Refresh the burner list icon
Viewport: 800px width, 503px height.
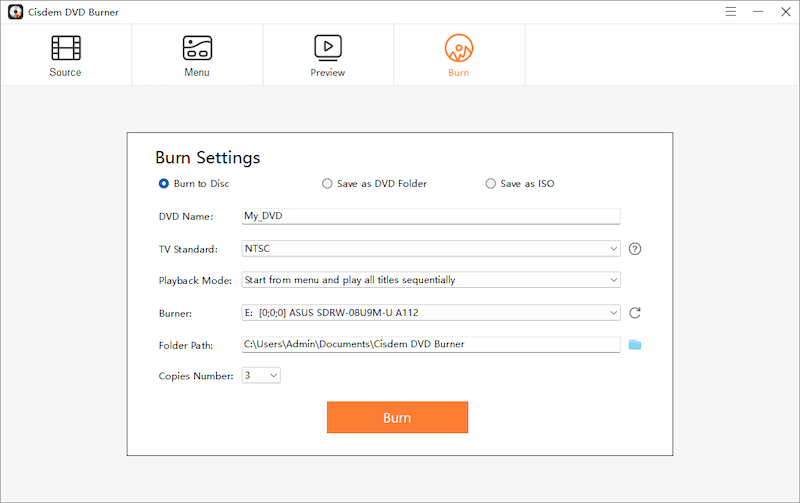click(634, 313)
